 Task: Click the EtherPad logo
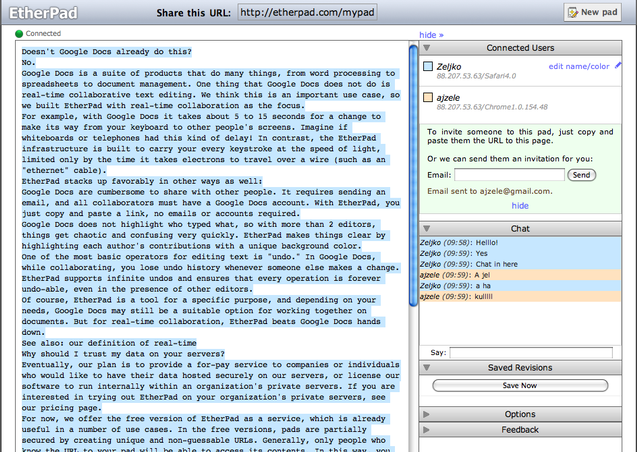point(43,13)
